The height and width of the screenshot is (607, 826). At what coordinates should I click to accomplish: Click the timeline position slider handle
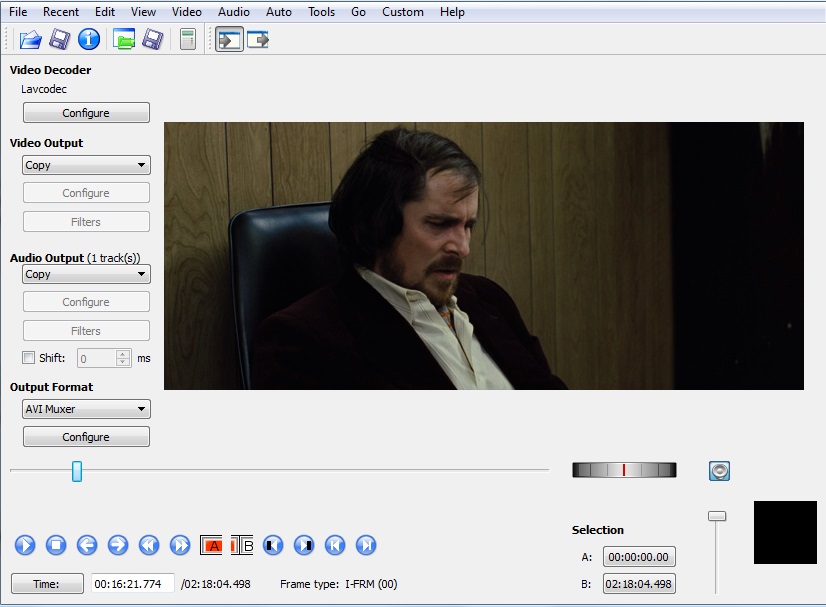pos(77,471)
